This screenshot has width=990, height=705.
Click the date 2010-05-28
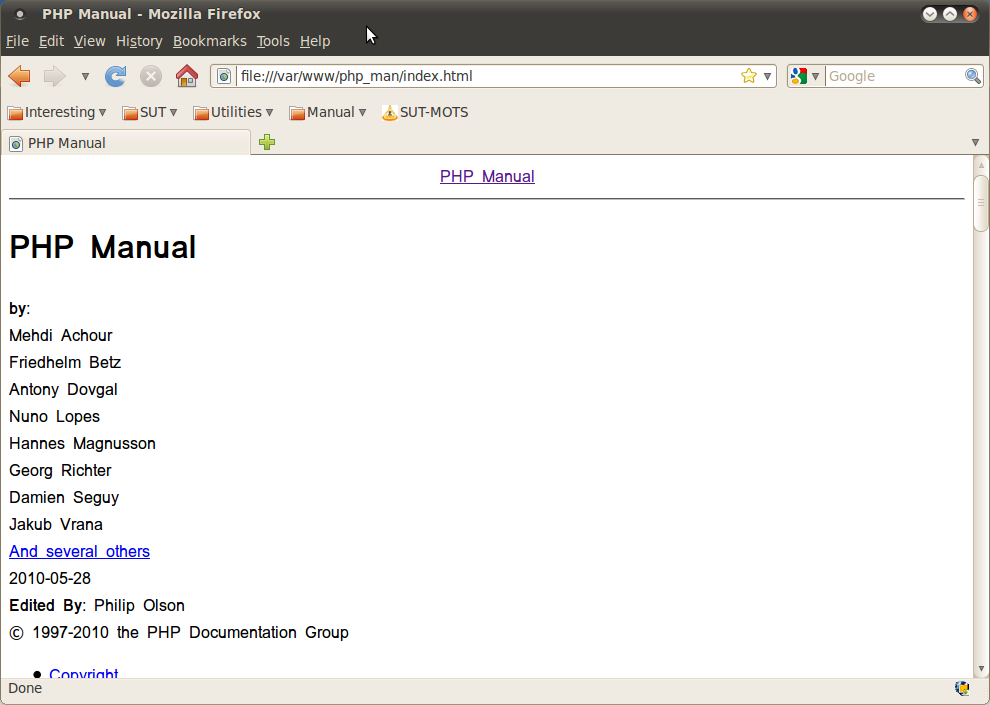50,579
